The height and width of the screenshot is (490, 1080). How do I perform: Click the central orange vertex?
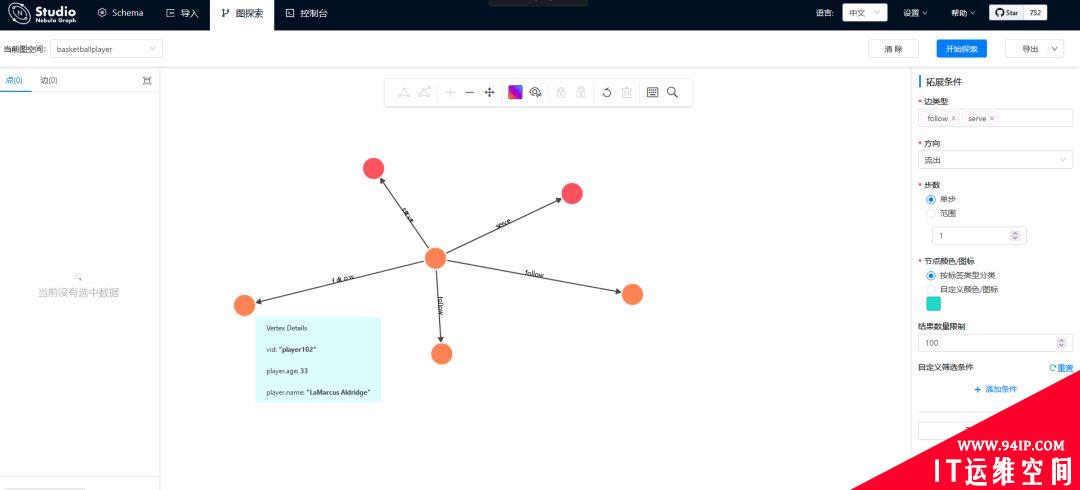(x=435, y=258)
